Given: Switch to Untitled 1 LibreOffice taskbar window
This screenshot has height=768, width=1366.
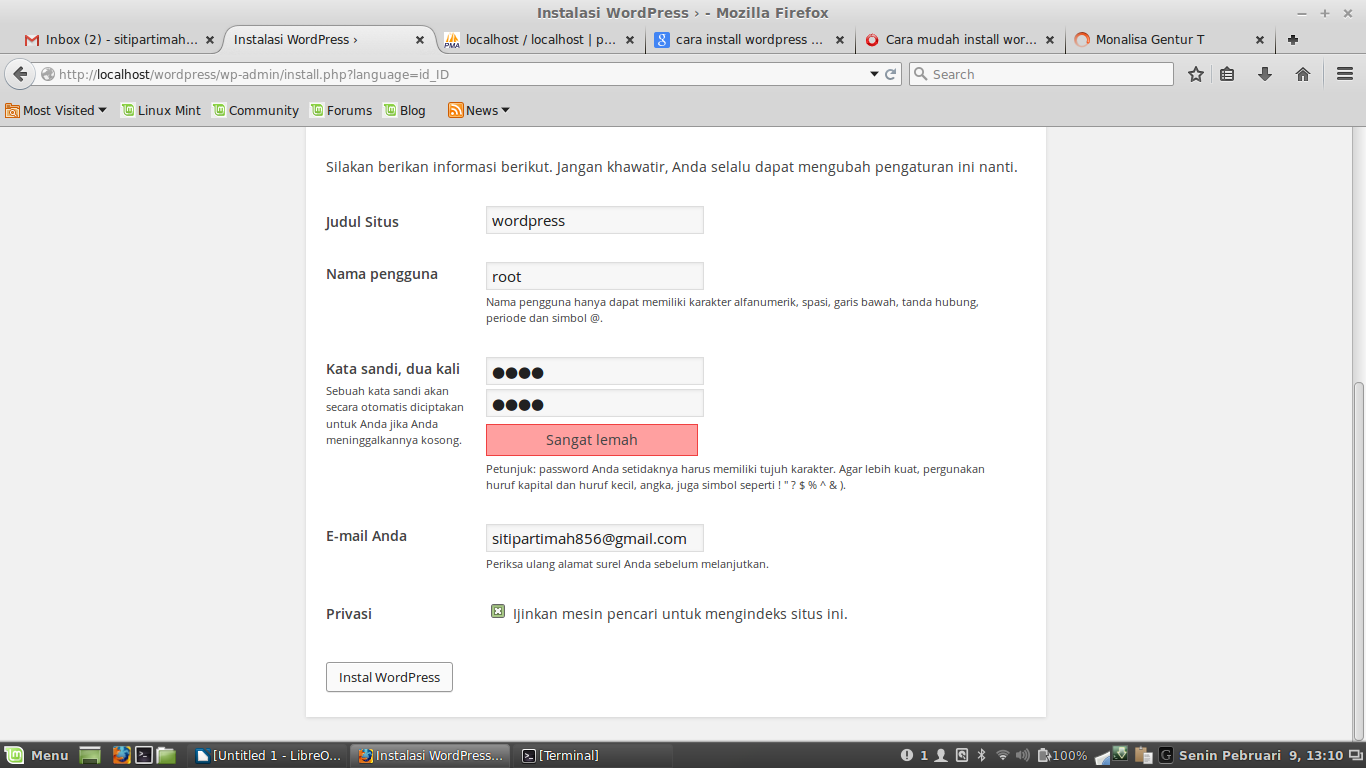Looking at the screenshot, I should (269, 755).
